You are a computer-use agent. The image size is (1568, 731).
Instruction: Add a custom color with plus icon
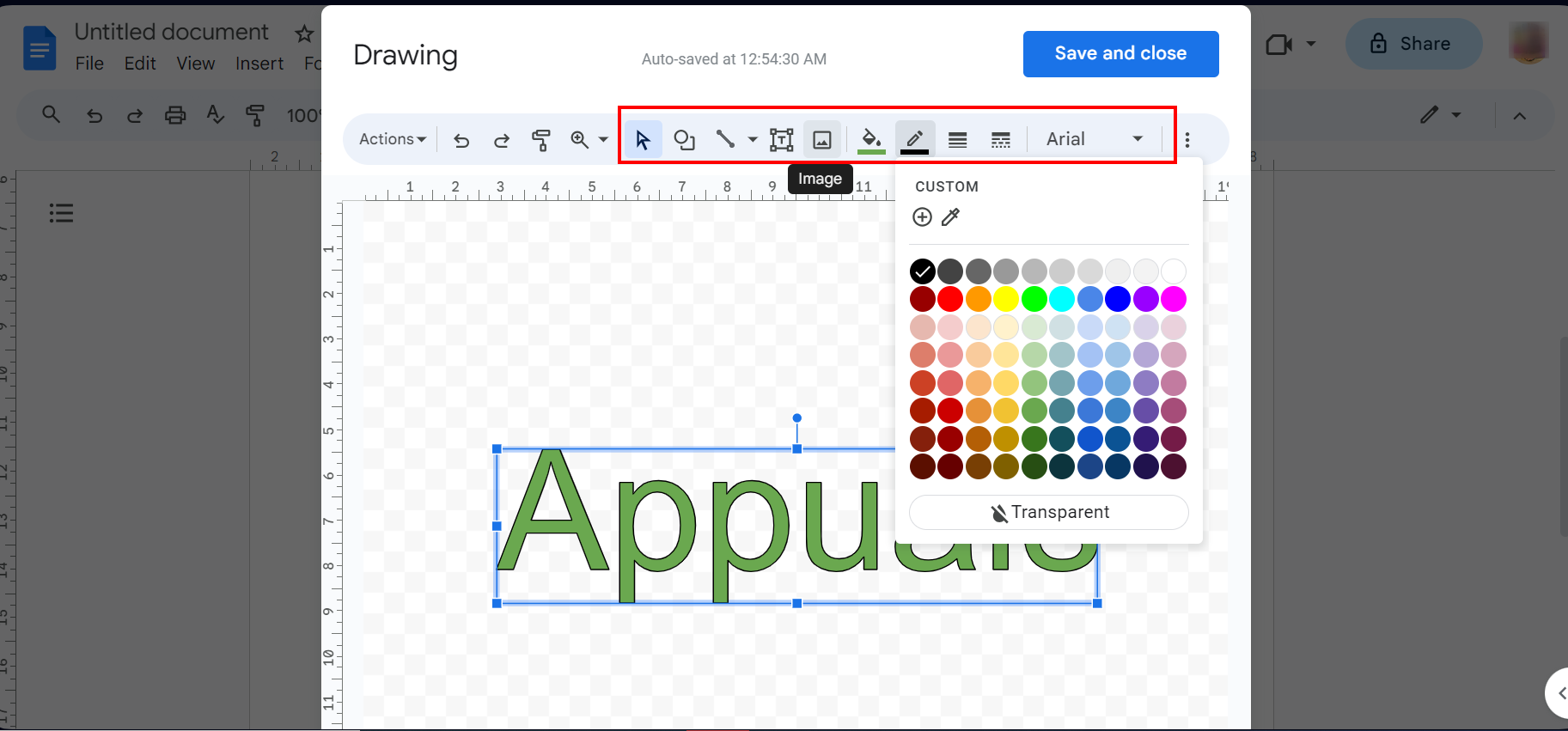922,217
